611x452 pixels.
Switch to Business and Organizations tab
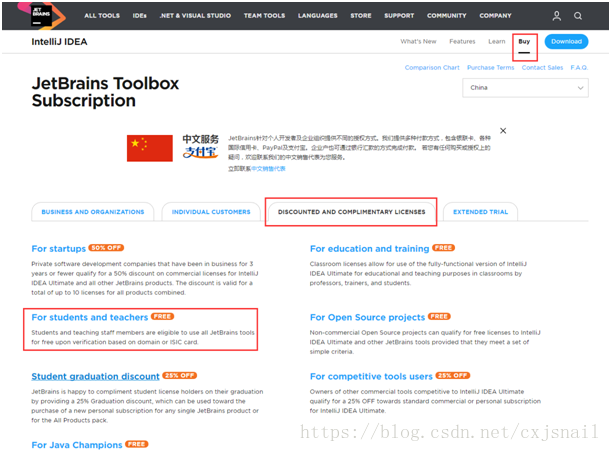(93, 212)
